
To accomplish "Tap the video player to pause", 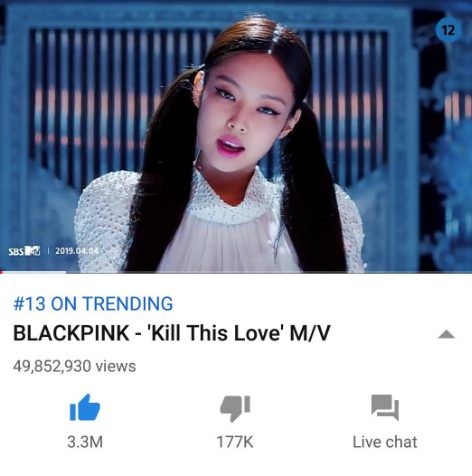I will 236,136.
